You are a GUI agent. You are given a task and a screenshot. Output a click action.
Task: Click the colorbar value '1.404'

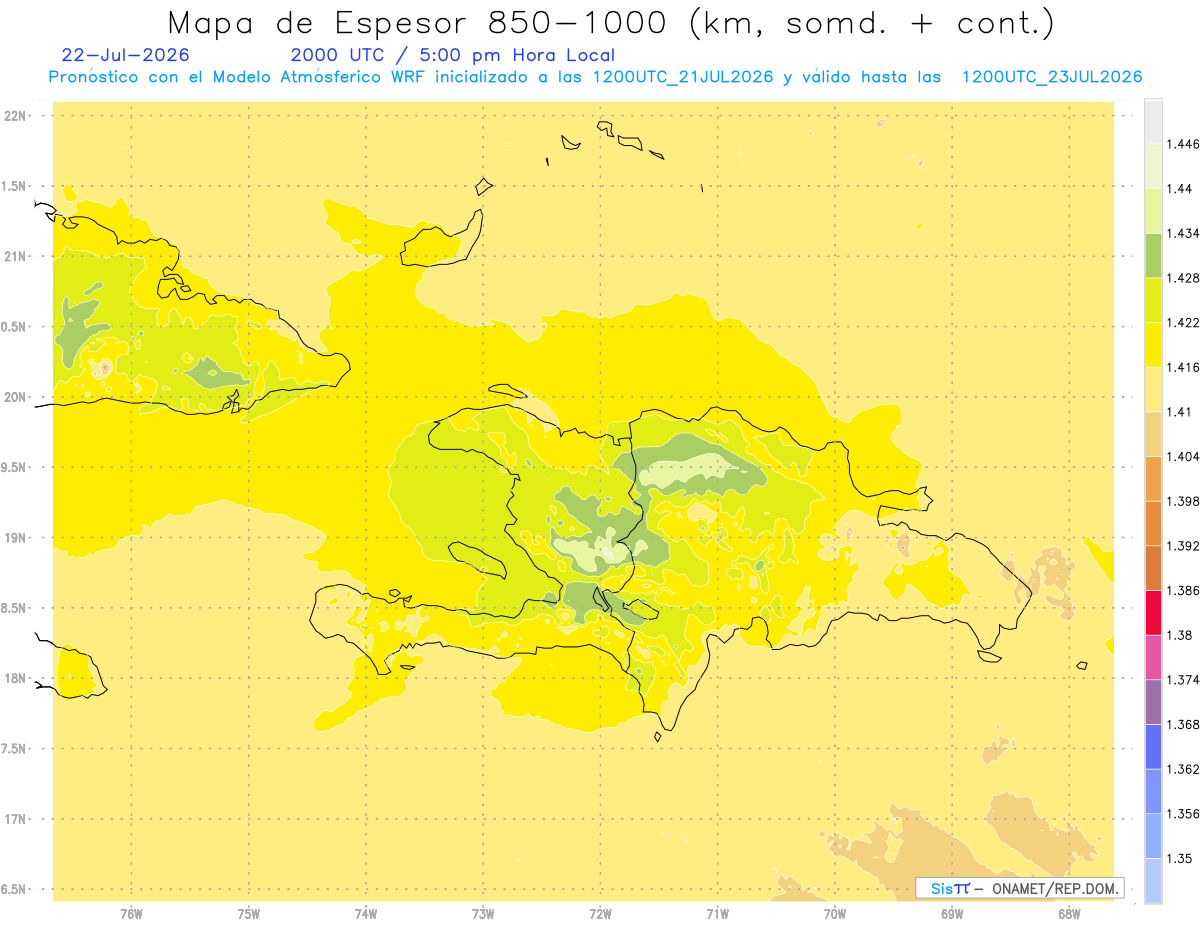[1183, 457]
